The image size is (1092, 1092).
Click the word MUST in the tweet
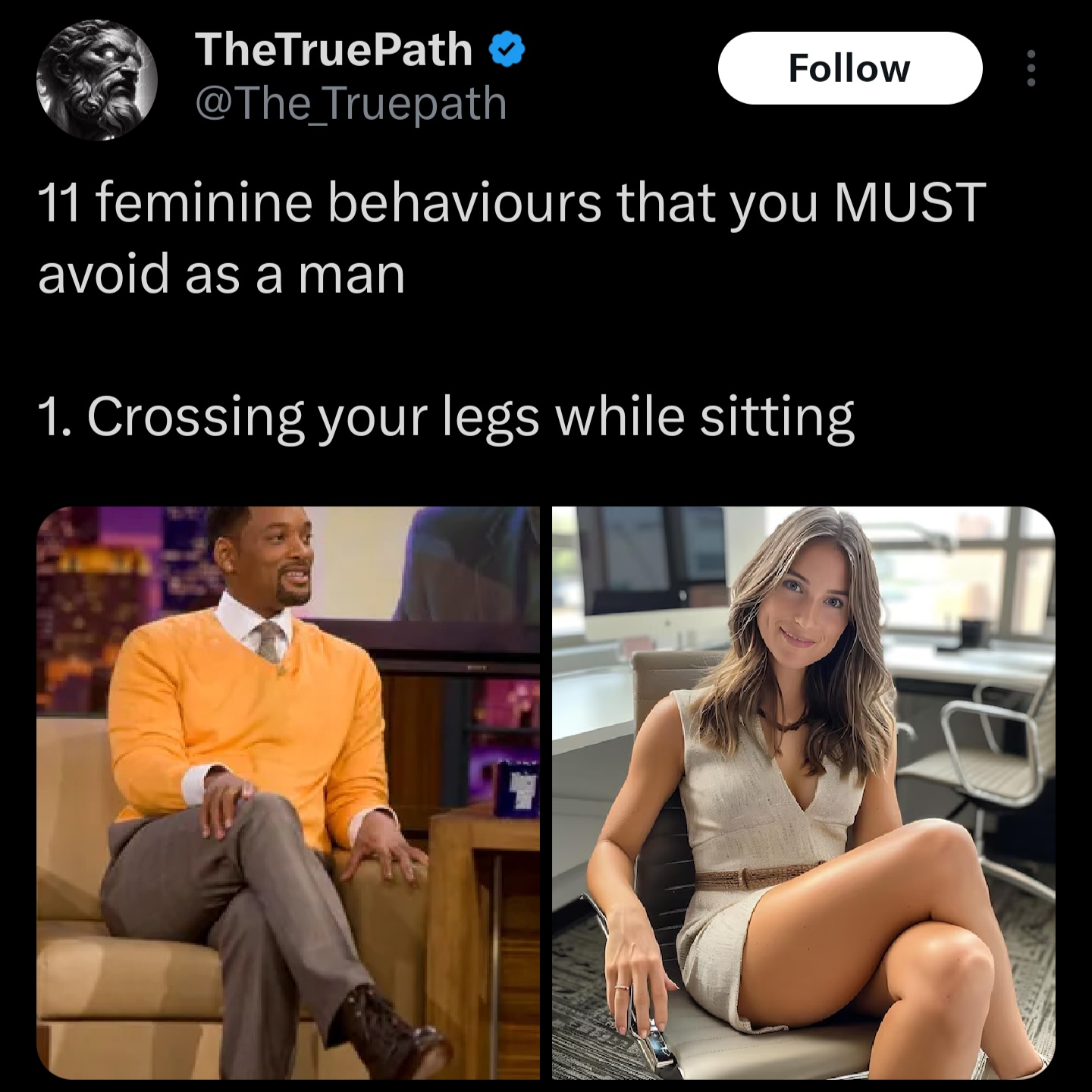click(911, 203)
